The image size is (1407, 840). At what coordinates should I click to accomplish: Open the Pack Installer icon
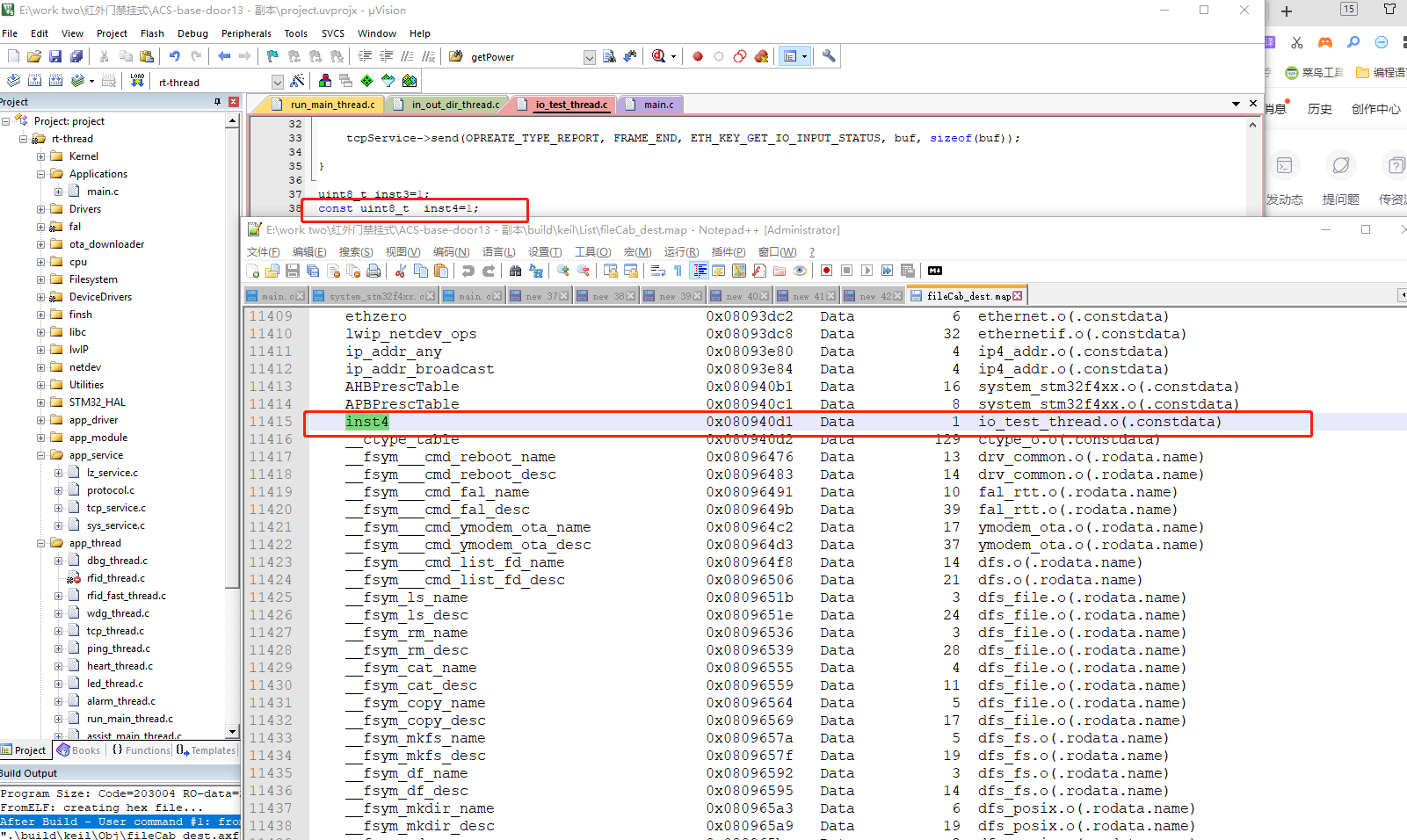[x=409, y=81]
